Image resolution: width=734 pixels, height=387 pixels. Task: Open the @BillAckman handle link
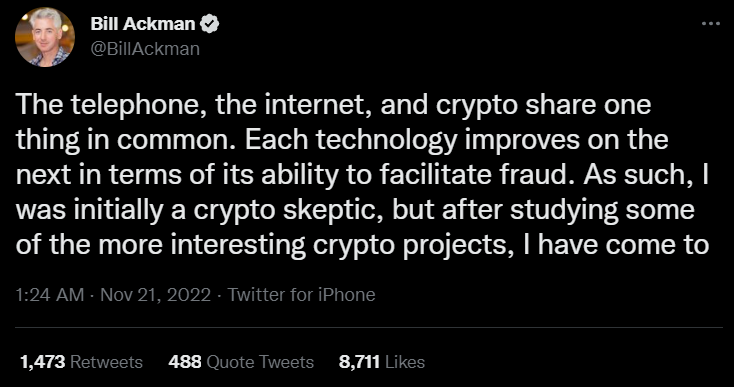pos(145,49)
